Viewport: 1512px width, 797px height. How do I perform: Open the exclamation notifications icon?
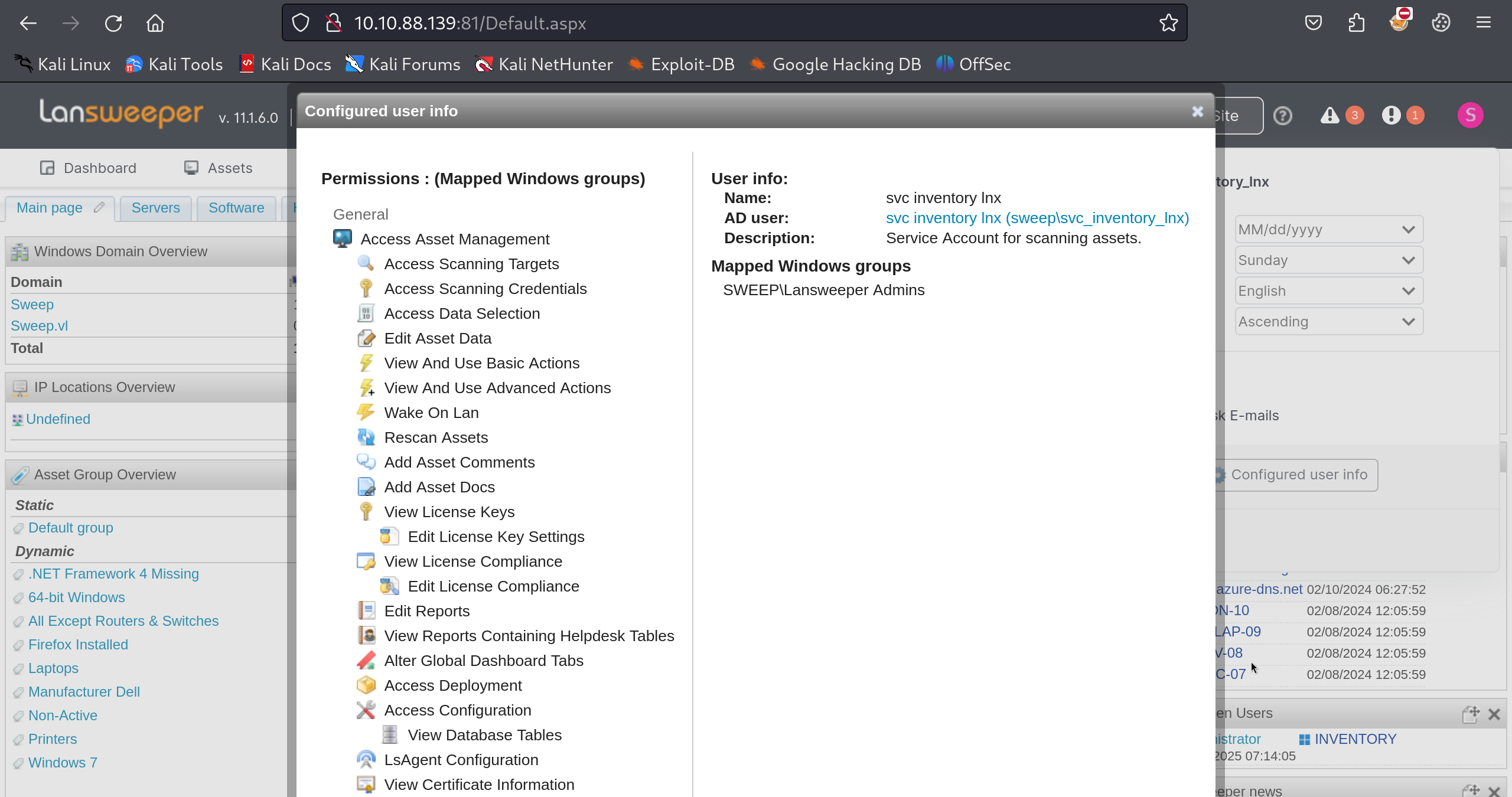(1391, 116)
